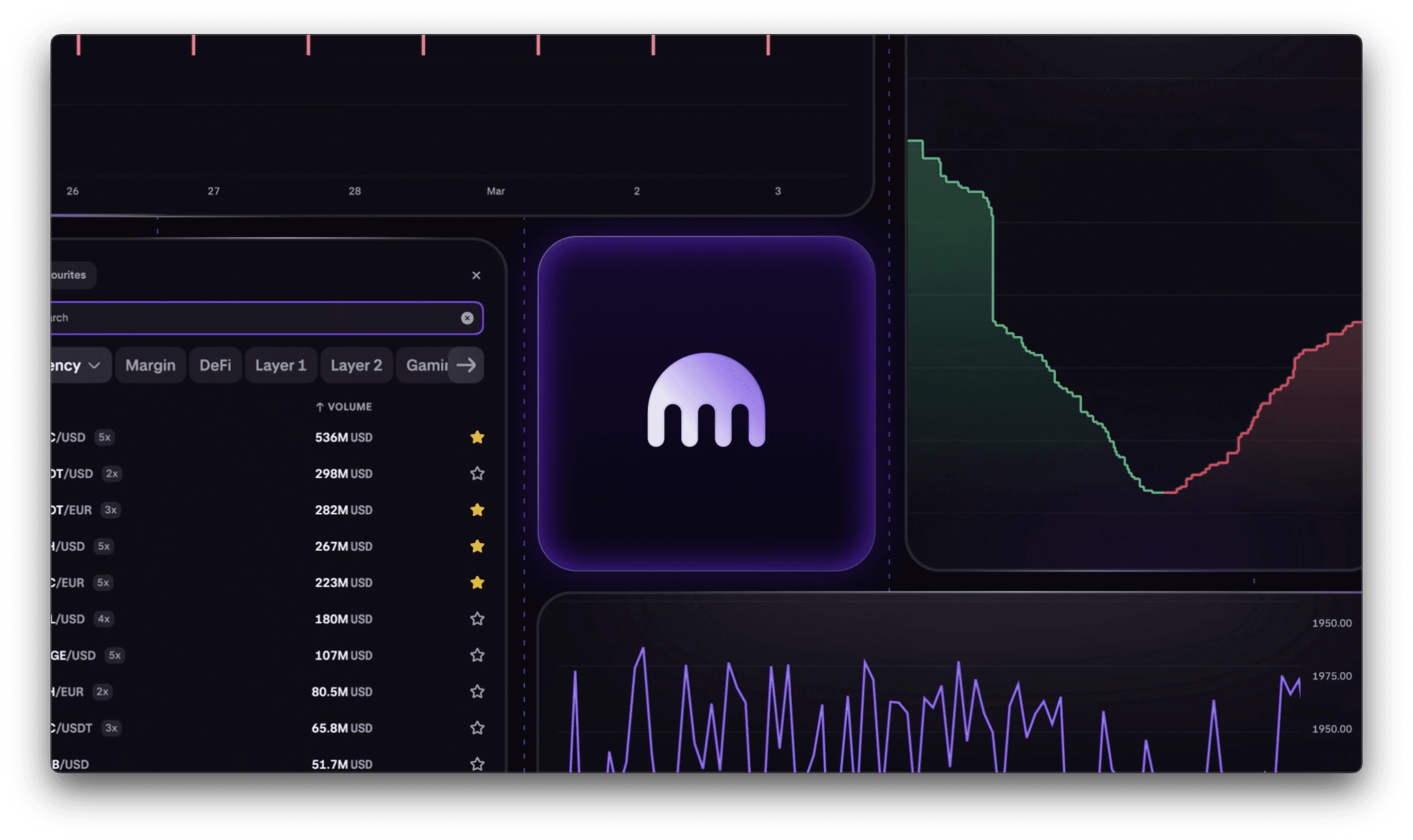The width and height of the screenshot is (1413, 840).
Task: Select the 65.8M USD volume cell
Action: (x=342, y=727)
